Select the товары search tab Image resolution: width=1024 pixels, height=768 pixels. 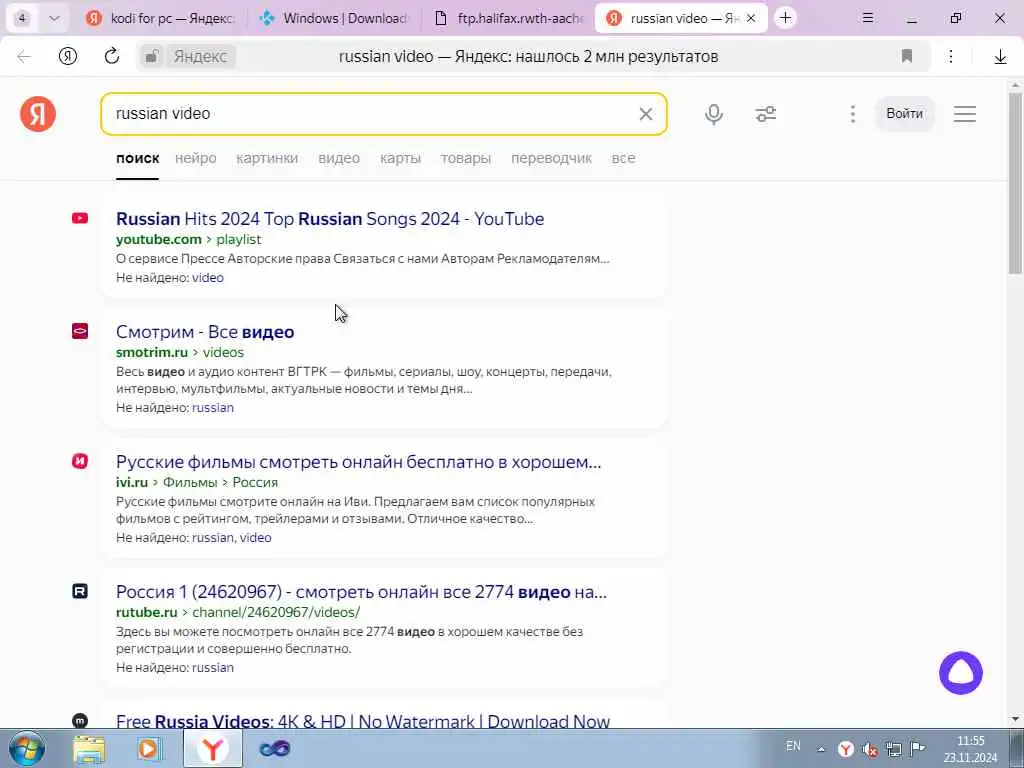(x=466, y=158)
